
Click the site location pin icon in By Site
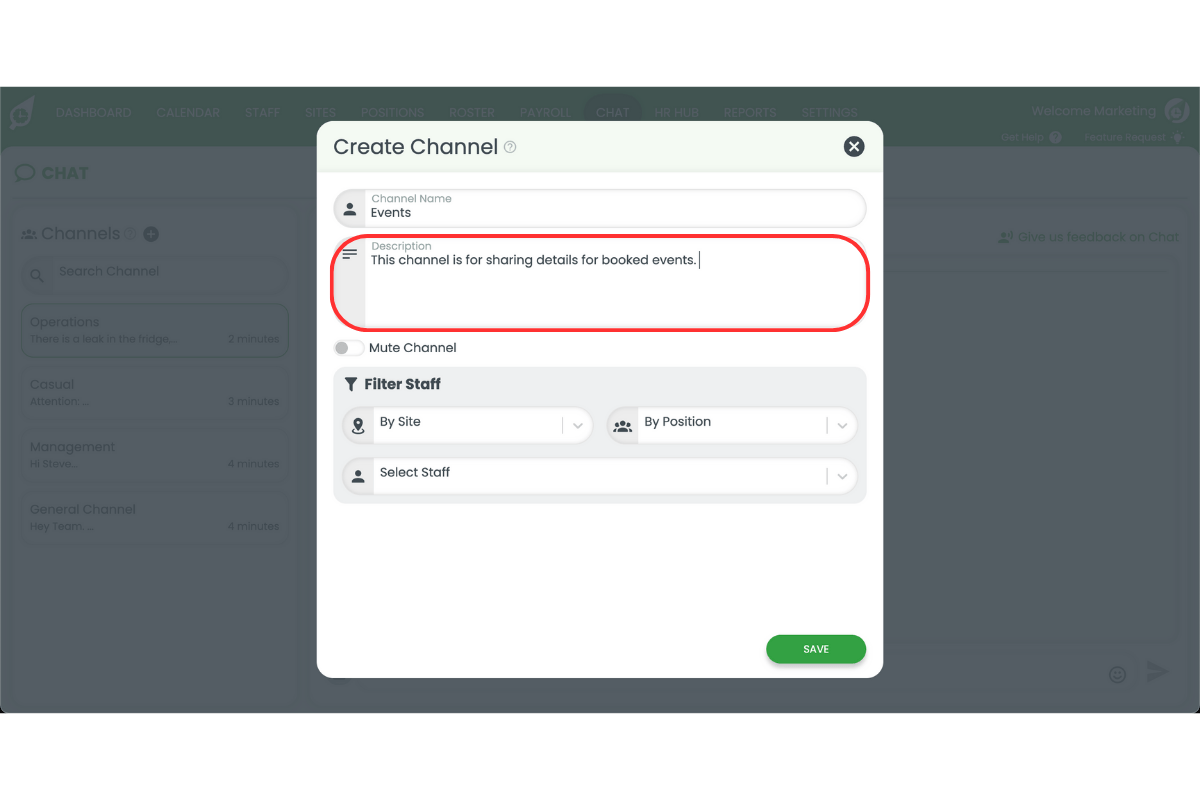tap(357, 425)
